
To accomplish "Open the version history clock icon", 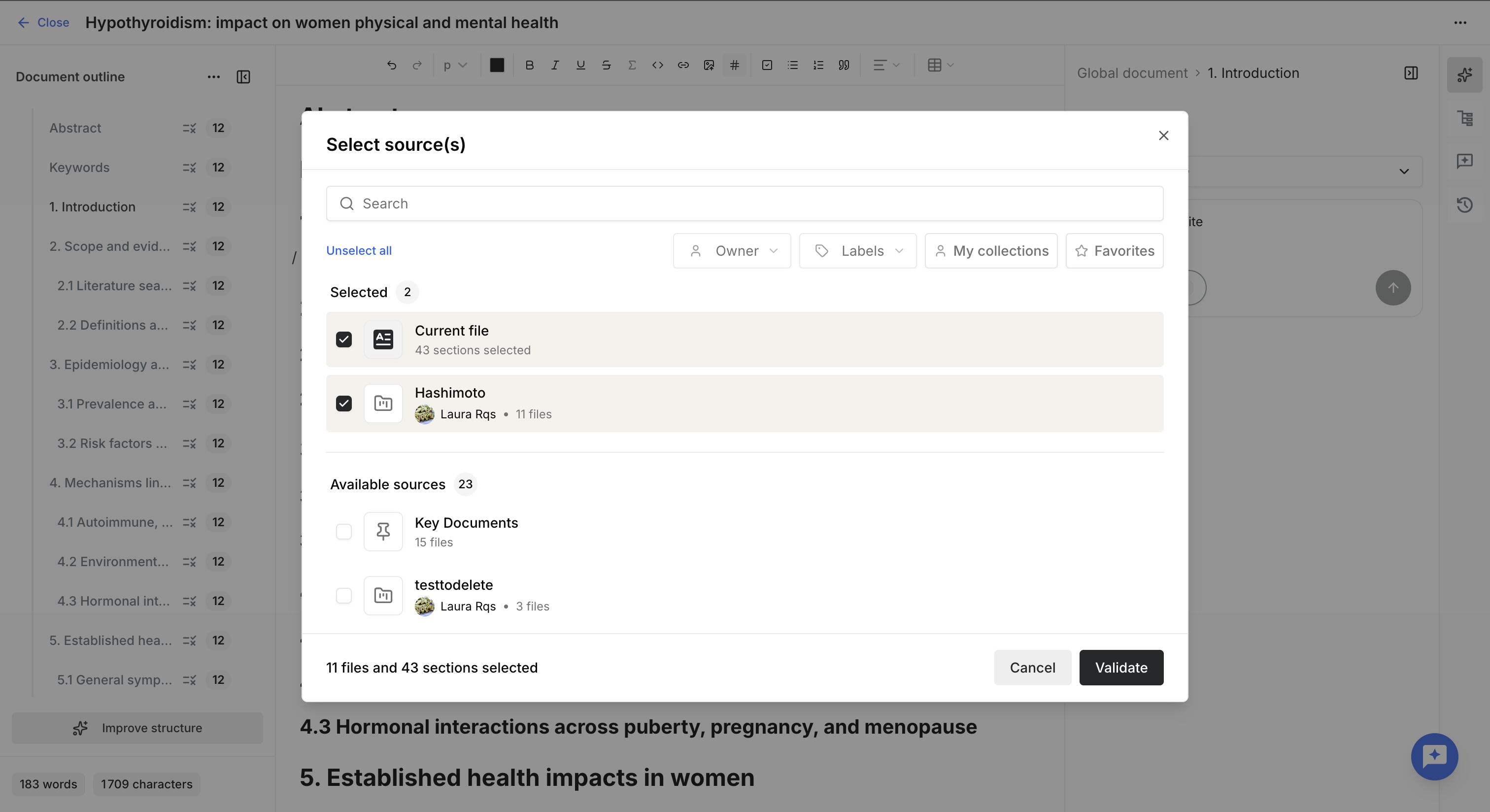I will pos(1464,205).
